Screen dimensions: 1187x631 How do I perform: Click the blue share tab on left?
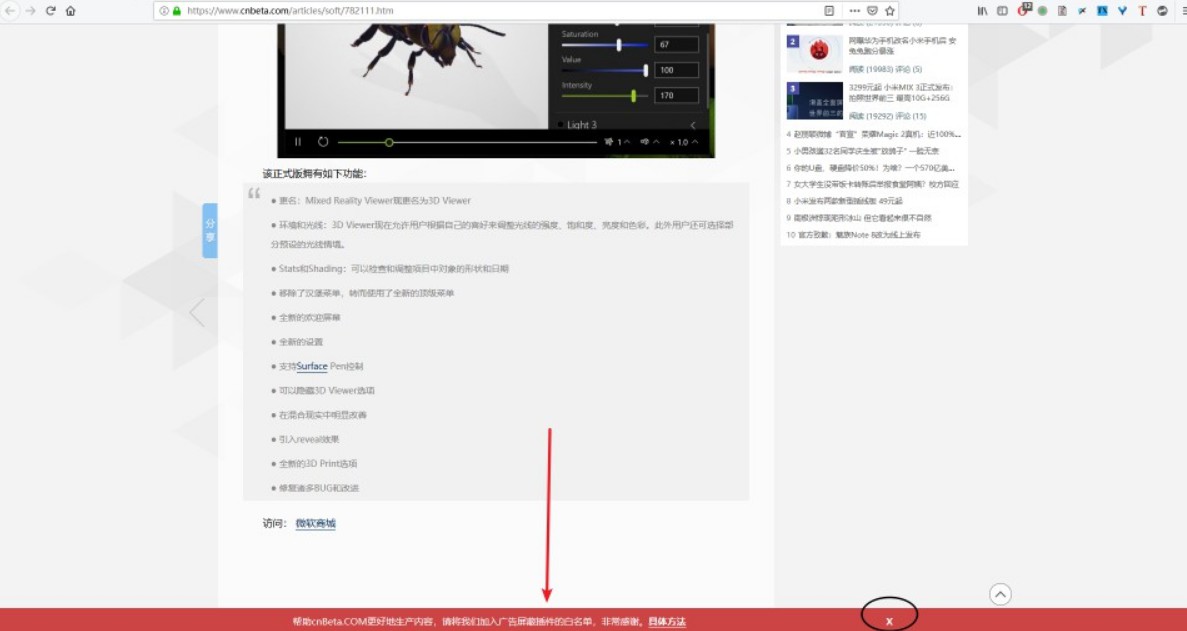click(x=210, y=231)
